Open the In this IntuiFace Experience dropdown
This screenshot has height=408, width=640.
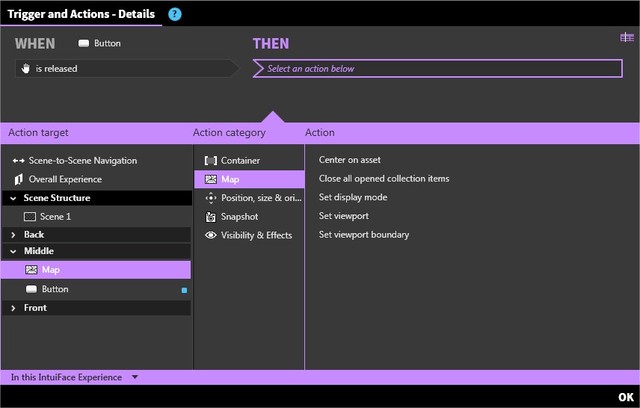click(x=135, y=378)
